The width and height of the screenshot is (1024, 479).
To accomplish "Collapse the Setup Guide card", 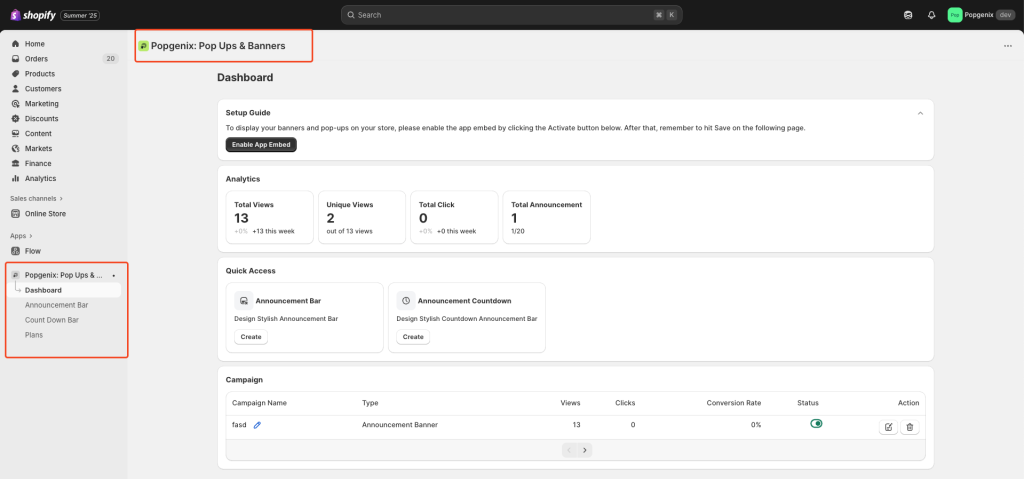I will point(920,113).
